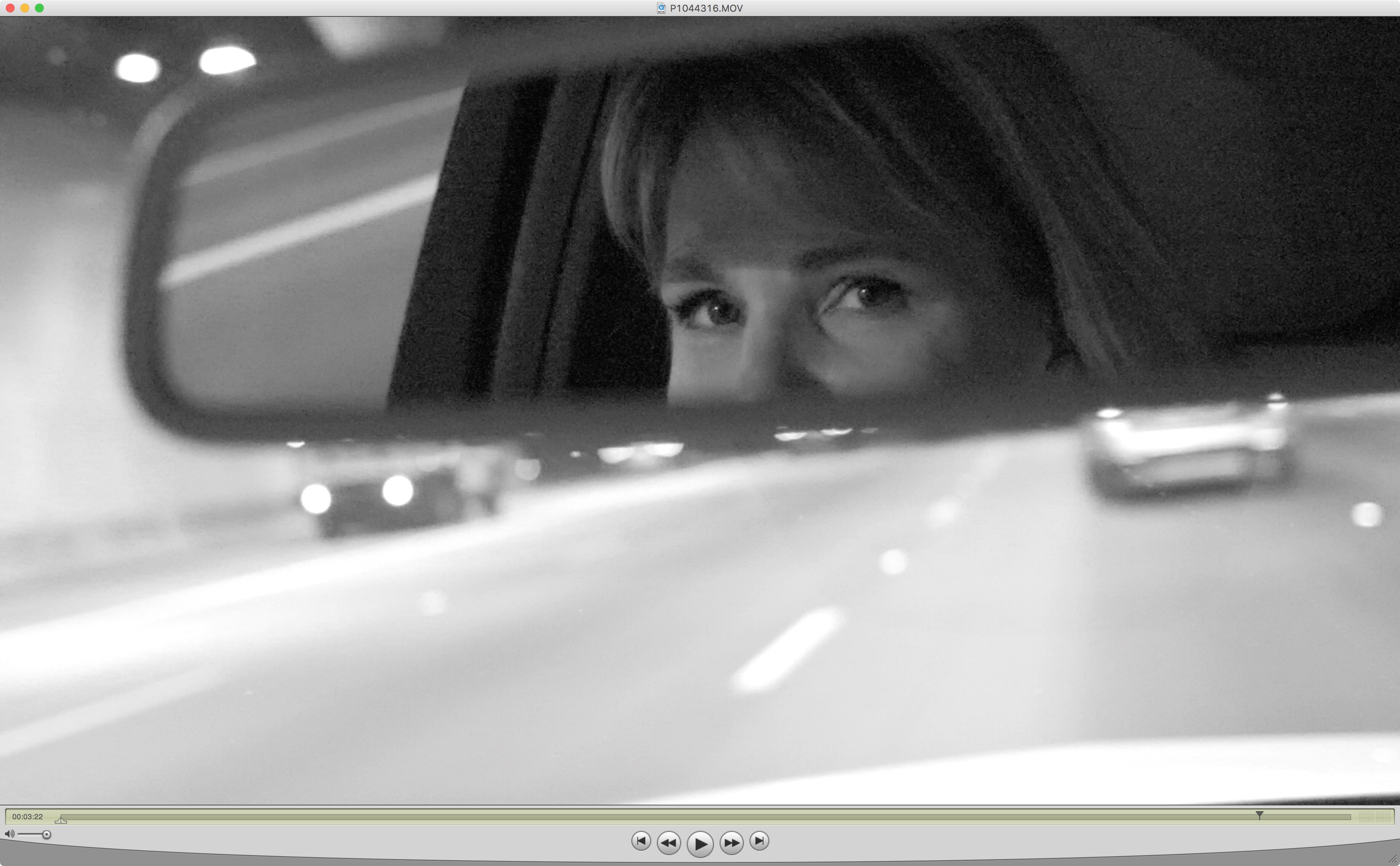1400x866 pixels.
Task: Zoom the window with the green button
Action: (39, 8)
